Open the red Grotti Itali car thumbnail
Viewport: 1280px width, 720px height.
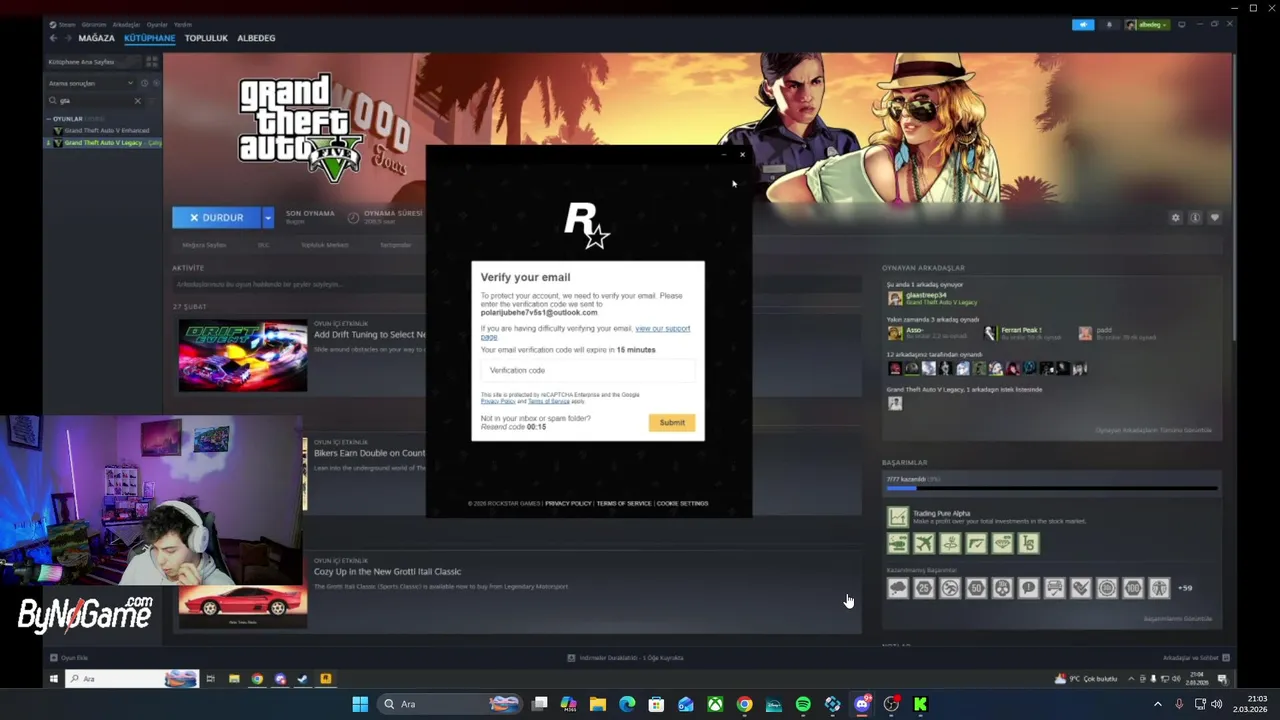(243, 605)
